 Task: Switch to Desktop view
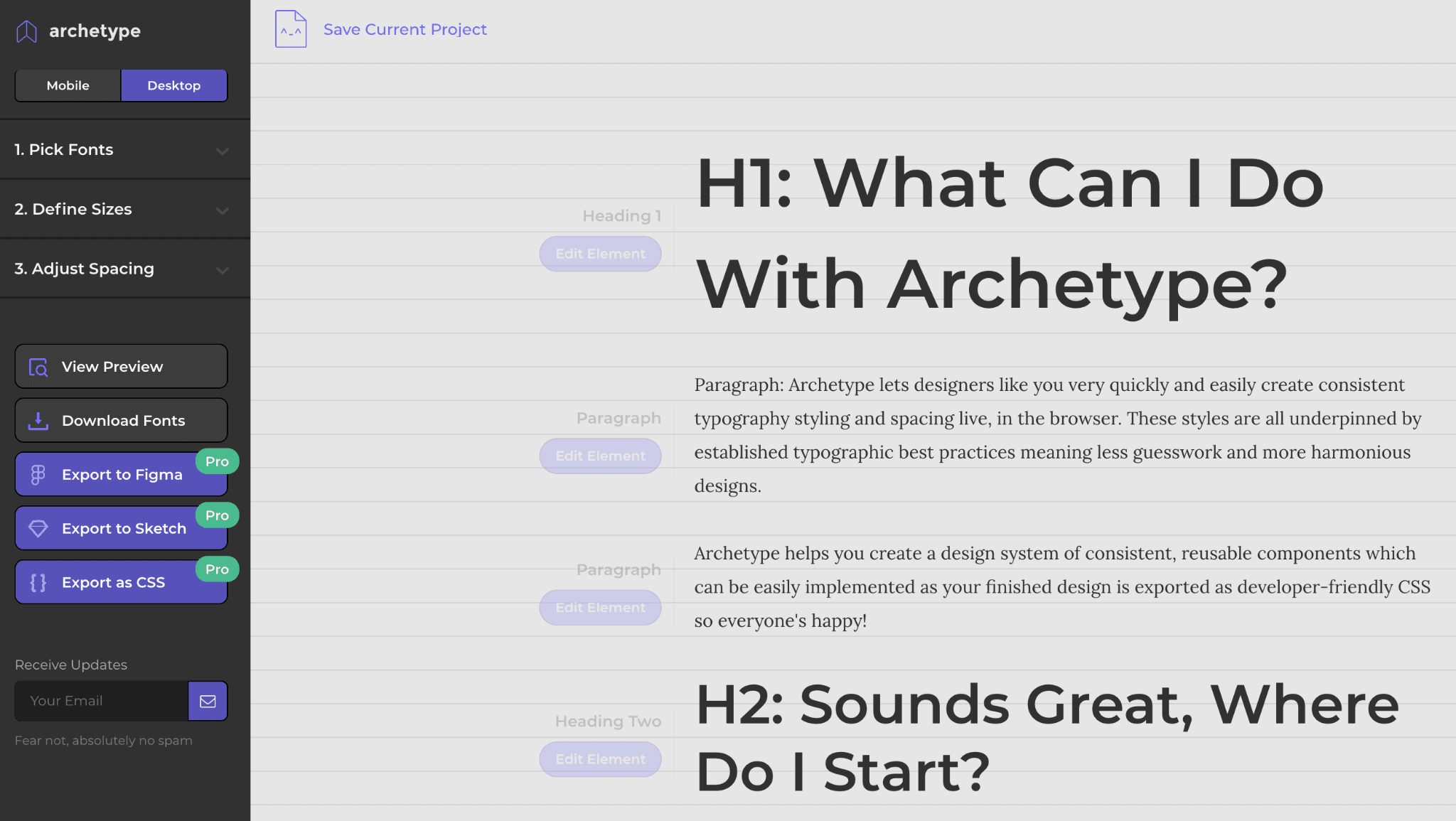pos(174,85)
